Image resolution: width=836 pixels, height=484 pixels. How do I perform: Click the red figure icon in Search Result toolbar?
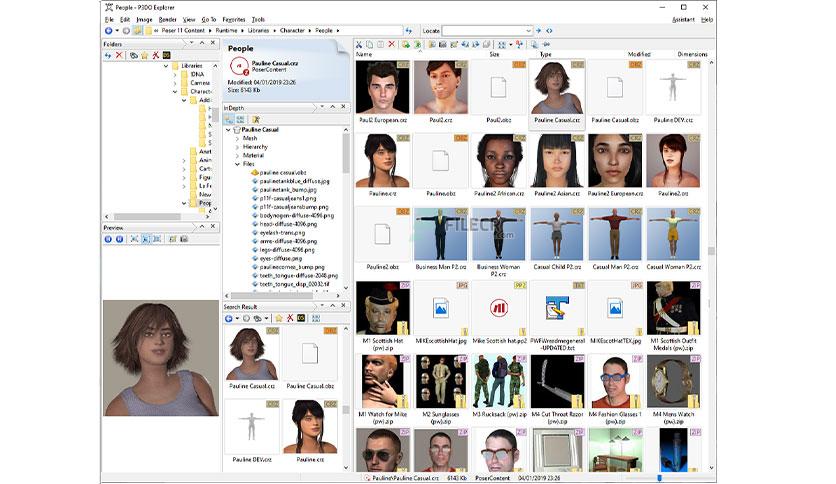(x=290, y=318)
